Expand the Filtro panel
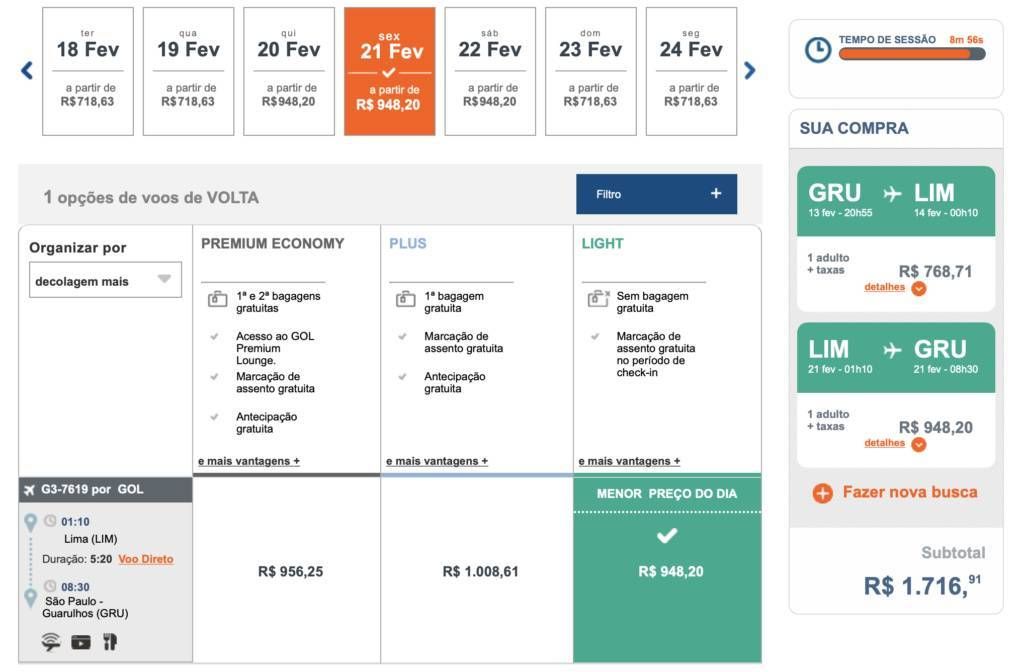The width and height of the screenshot is (1024, 672). [x=656, y=194]
